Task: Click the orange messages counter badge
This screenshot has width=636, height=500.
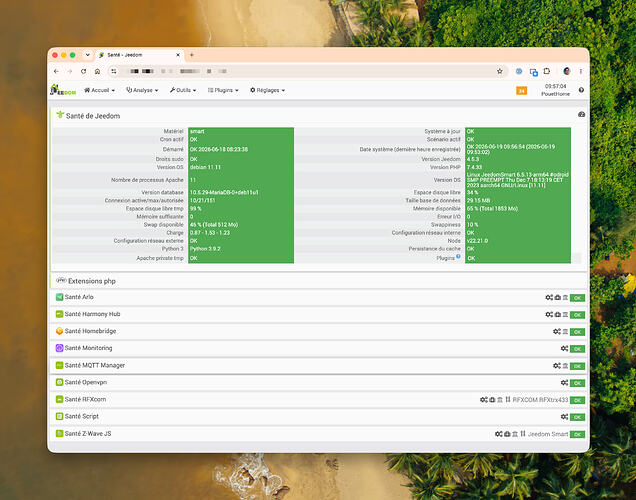Action: [x=522, y=90]
